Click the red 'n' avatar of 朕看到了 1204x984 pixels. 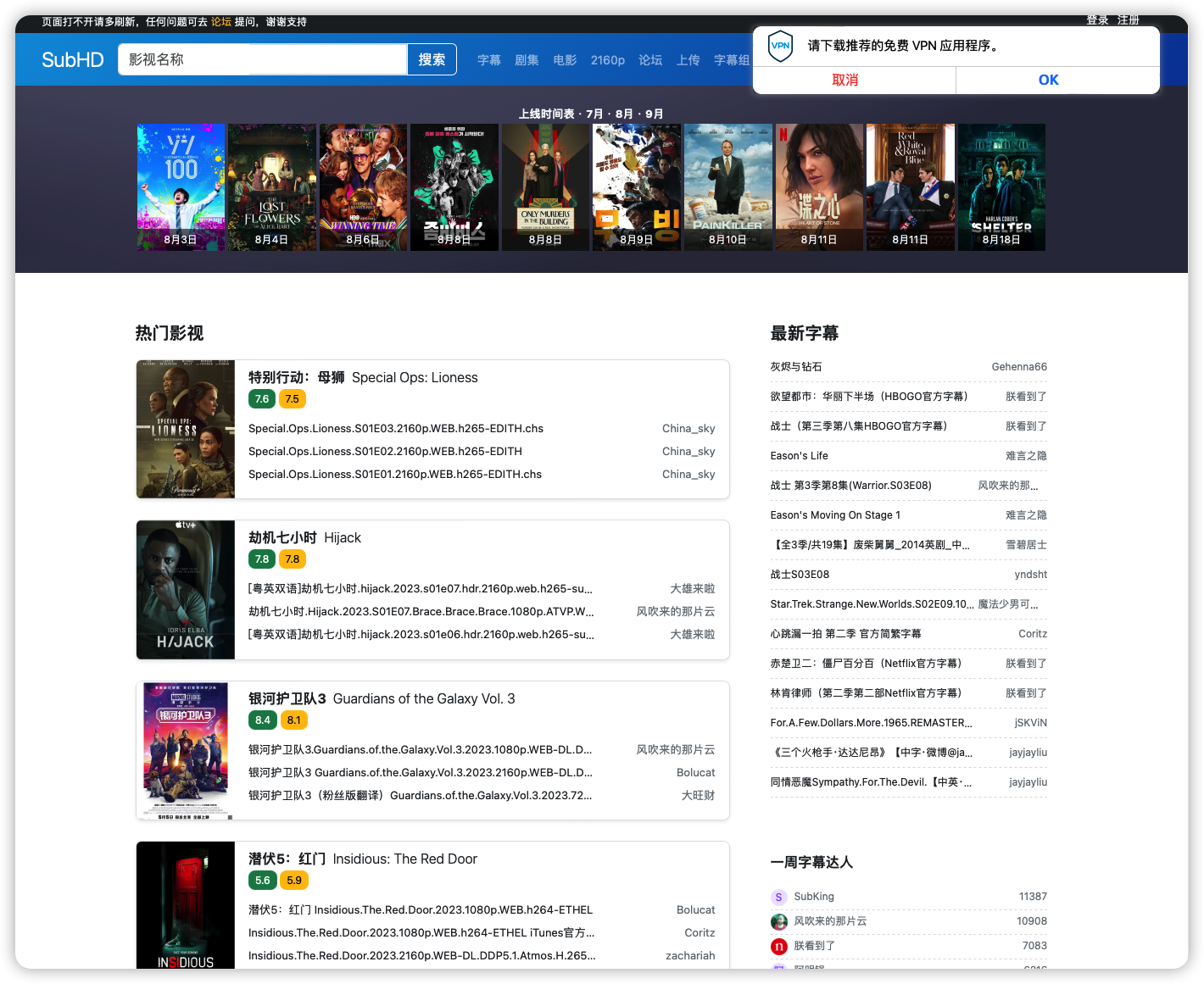[778, 946]
